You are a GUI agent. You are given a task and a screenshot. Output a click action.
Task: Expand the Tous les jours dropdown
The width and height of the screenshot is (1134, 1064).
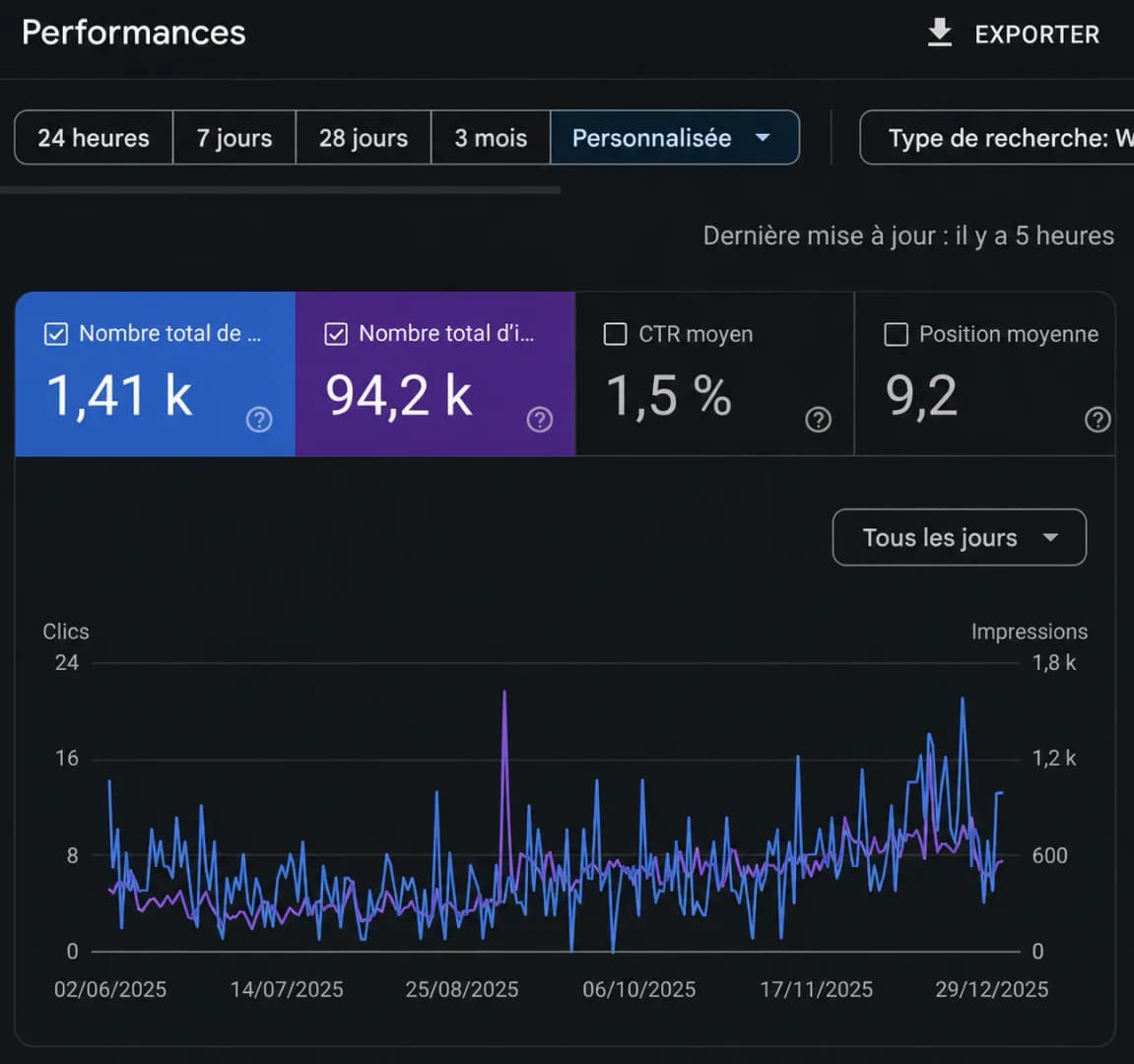(x=959, y=538)
